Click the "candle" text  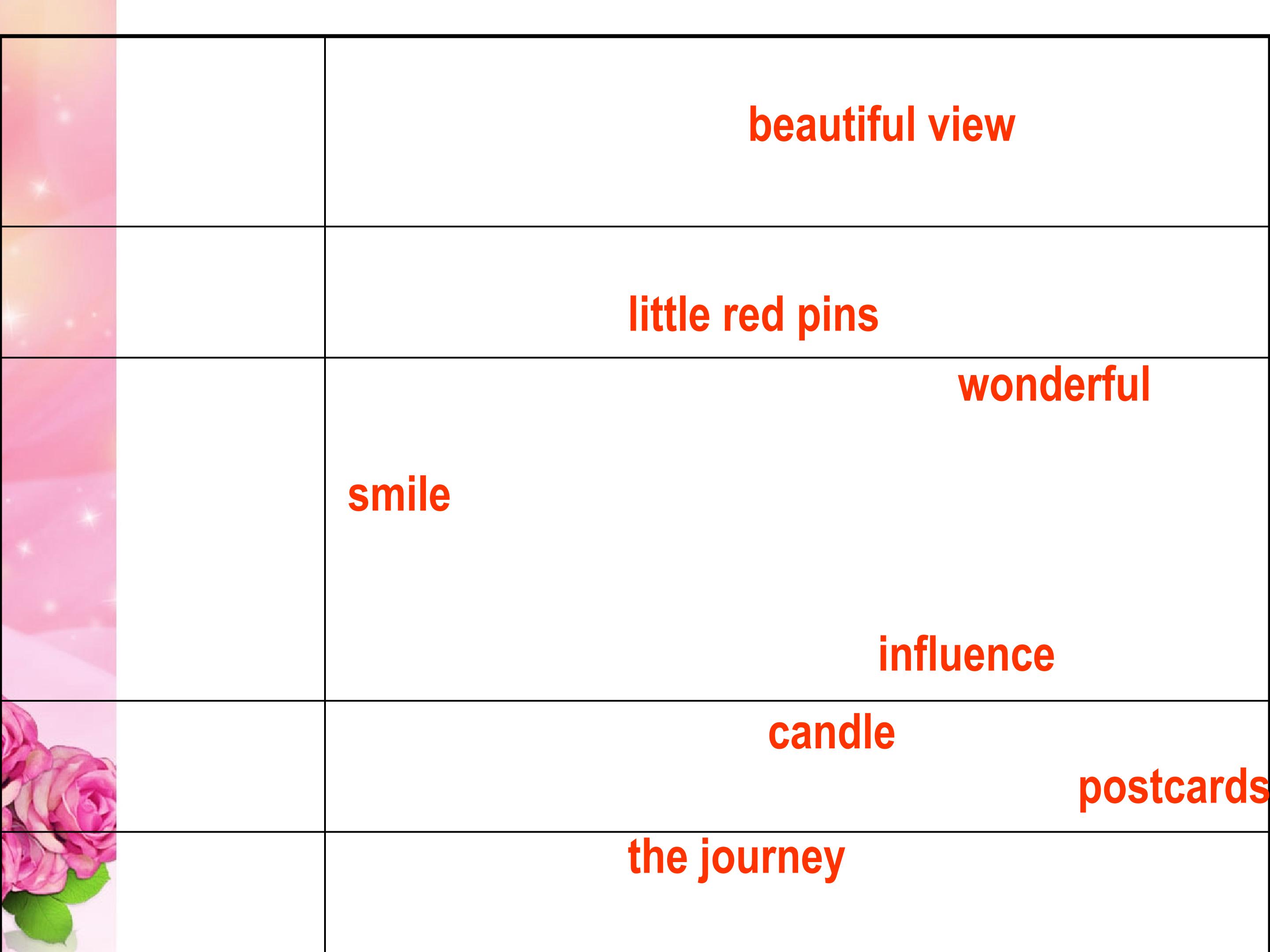[831, 733]
